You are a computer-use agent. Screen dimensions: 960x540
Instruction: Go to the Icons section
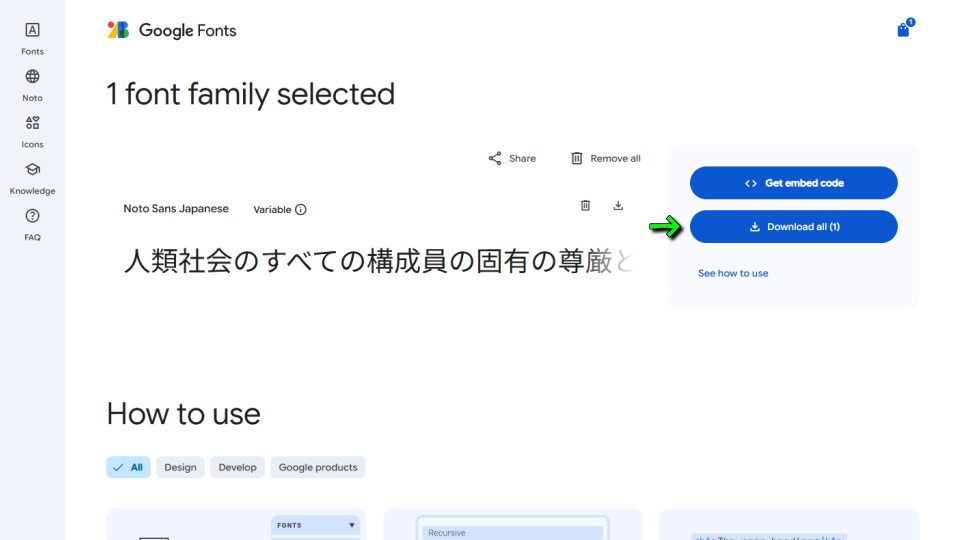pyautogui.click(x=32, y=132)
